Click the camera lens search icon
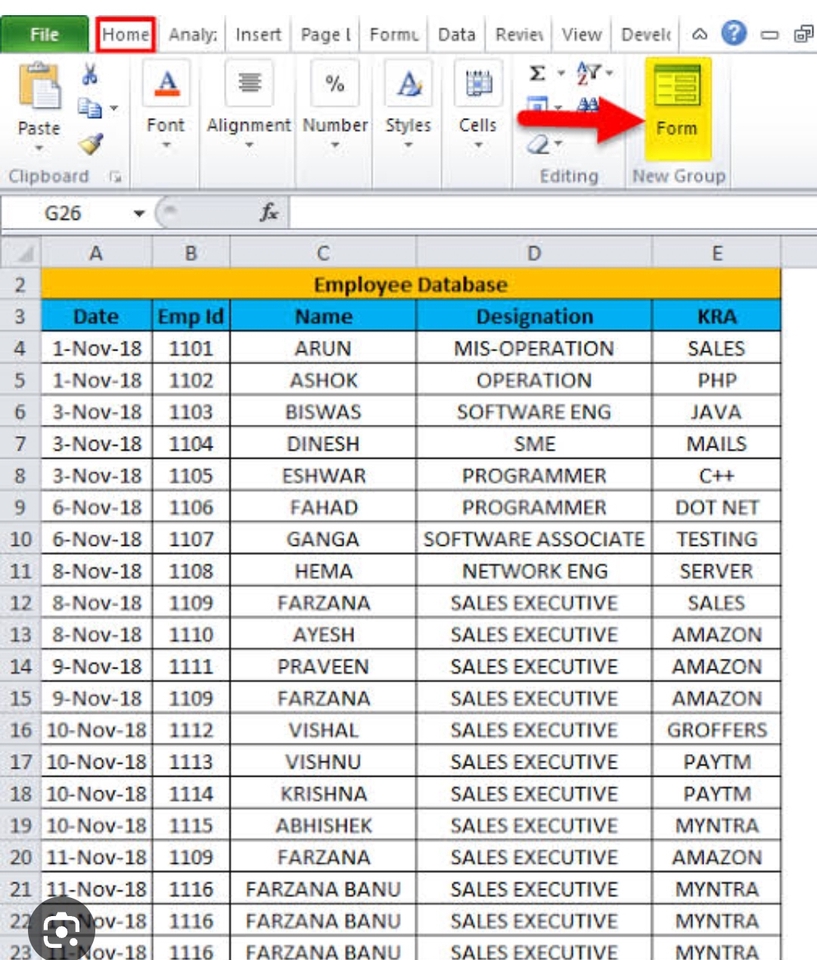The width and height of the screenshot is (817, 960). (61, 929)
